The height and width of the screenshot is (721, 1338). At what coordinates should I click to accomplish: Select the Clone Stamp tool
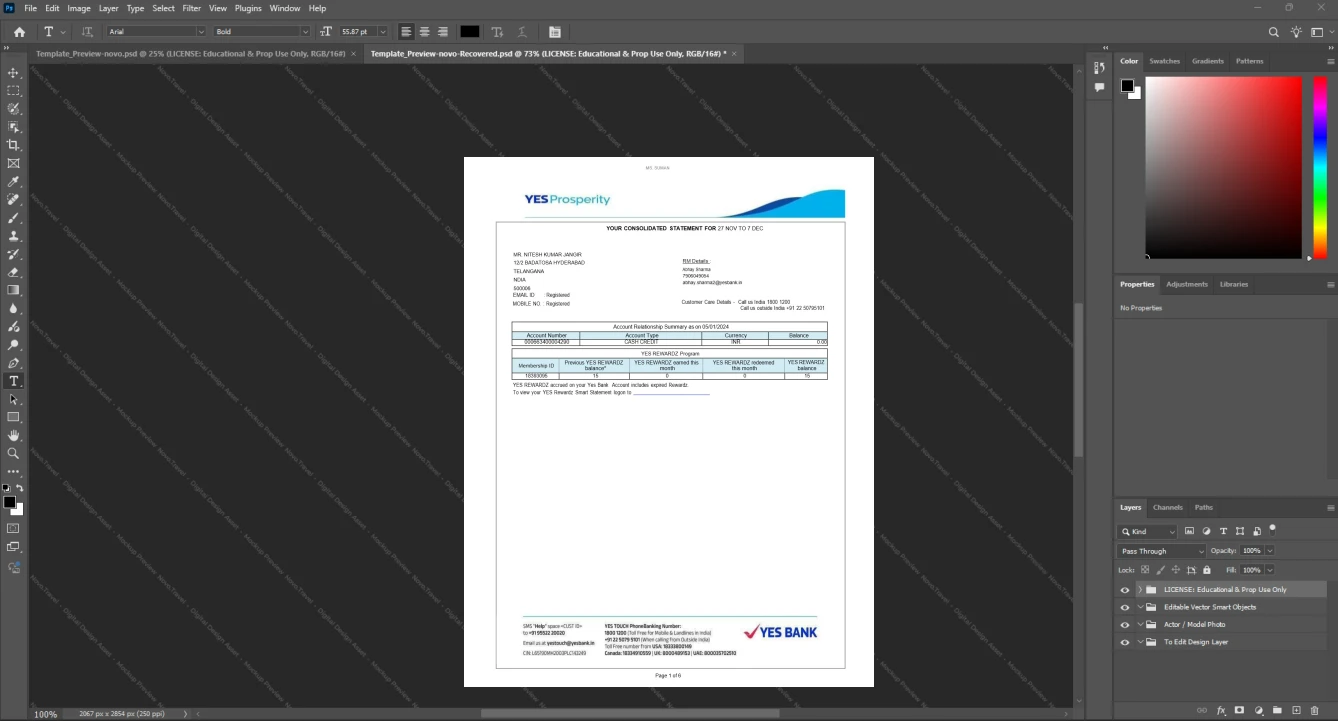14,236
